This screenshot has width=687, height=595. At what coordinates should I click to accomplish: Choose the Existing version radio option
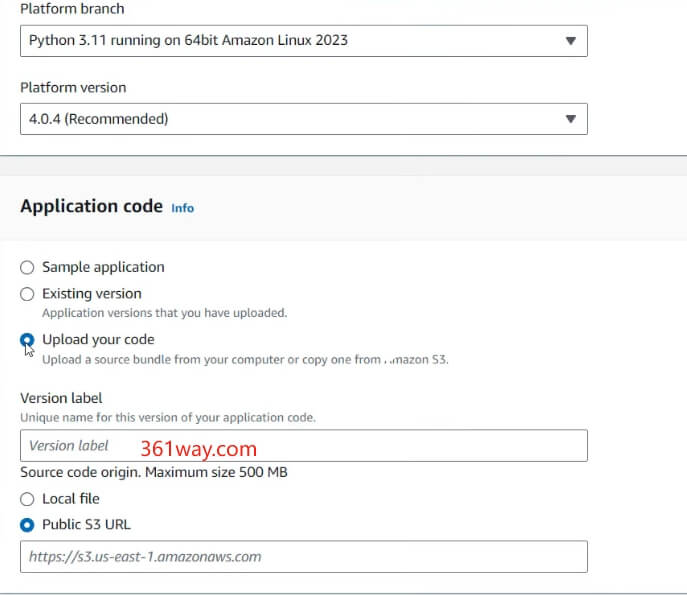pos(27,294)
